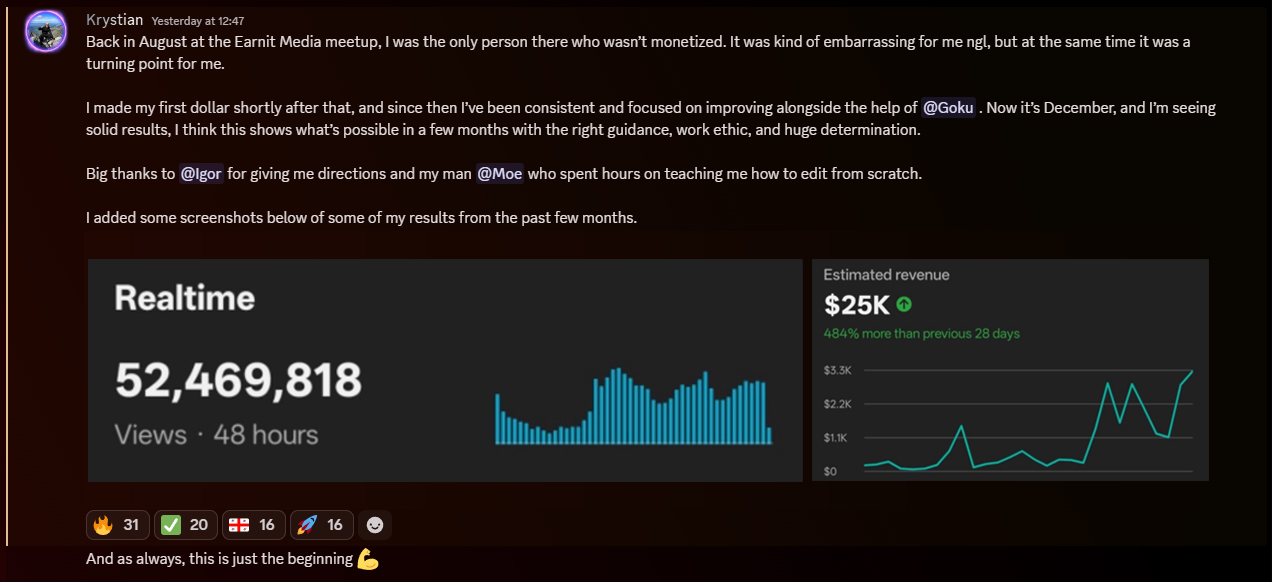Open the @Moe mention
The height and width of the screenshot is (582, 1272).
(499, 174)
